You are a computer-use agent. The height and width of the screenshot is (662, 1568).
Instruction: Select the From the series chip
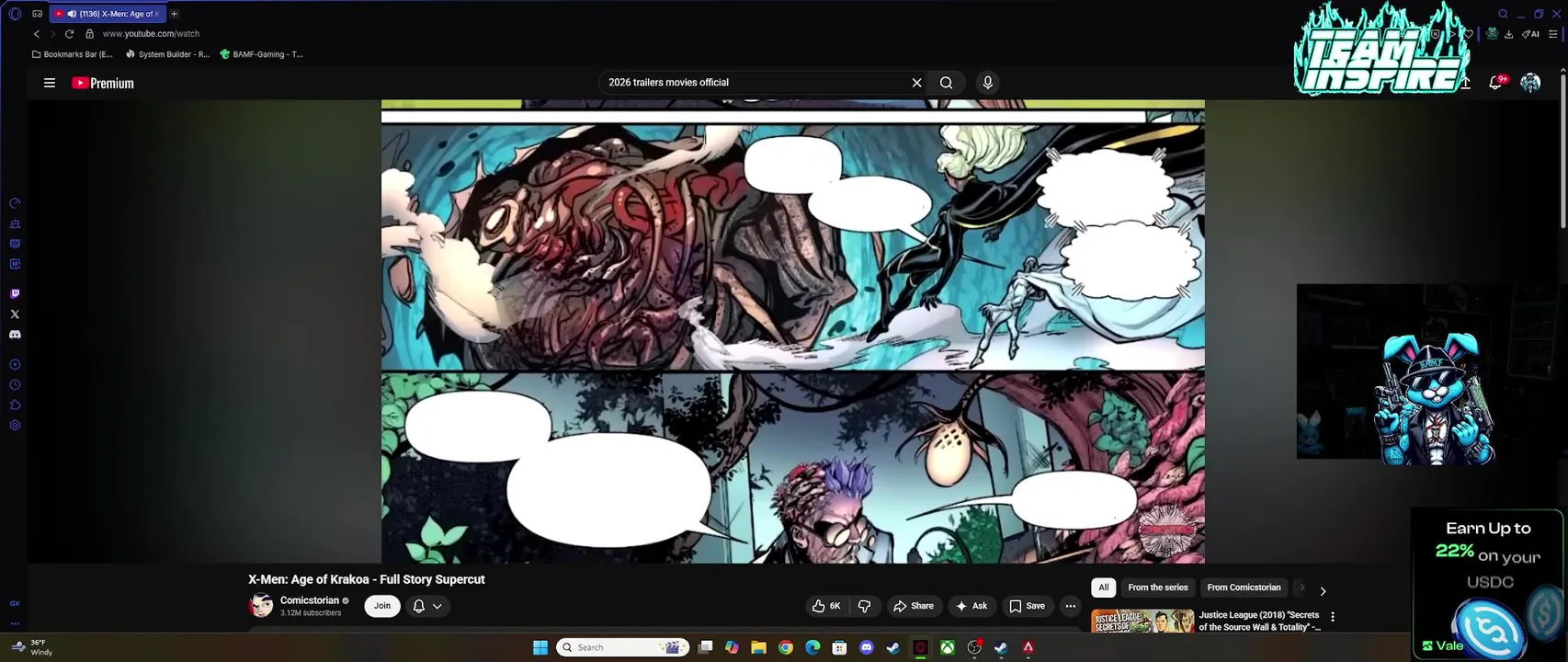(1158, 588)
